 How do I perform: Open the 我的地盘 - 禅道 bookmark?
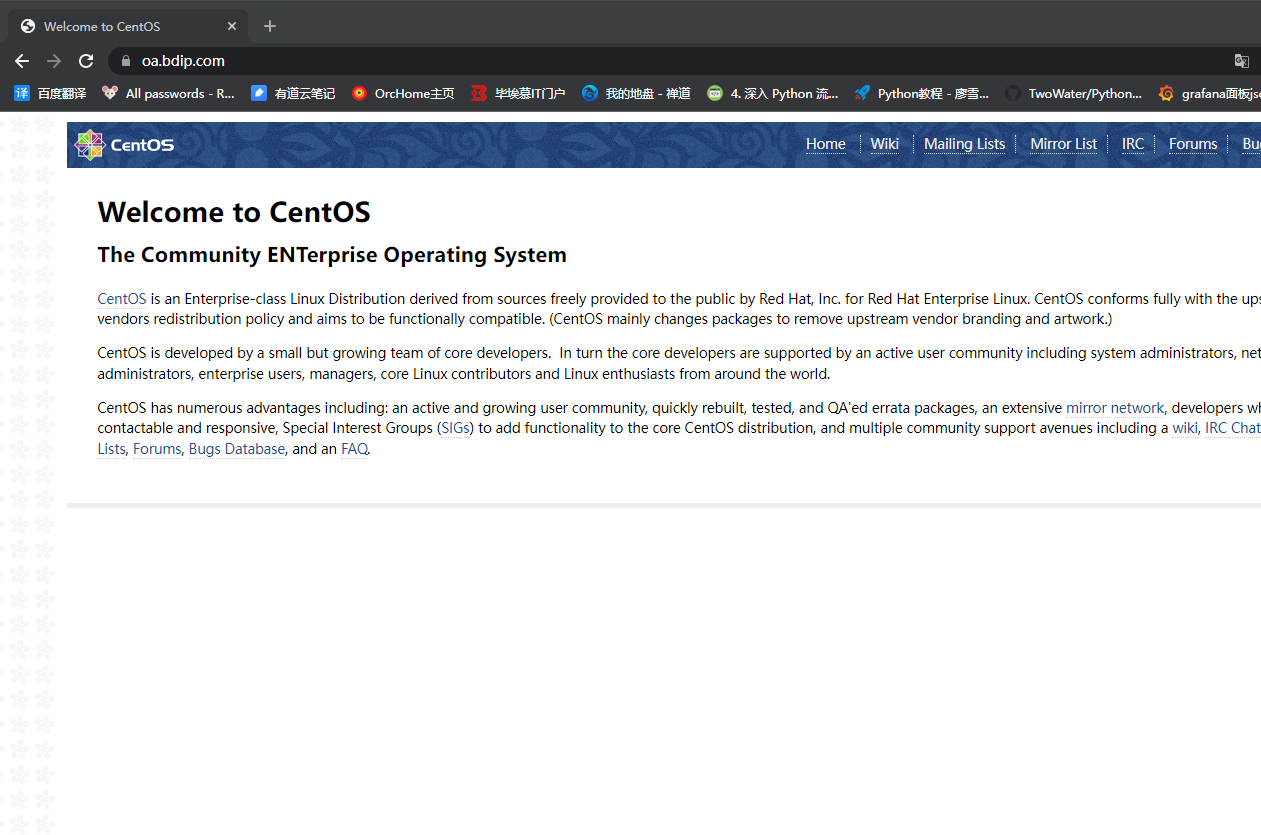click(636, 93)
